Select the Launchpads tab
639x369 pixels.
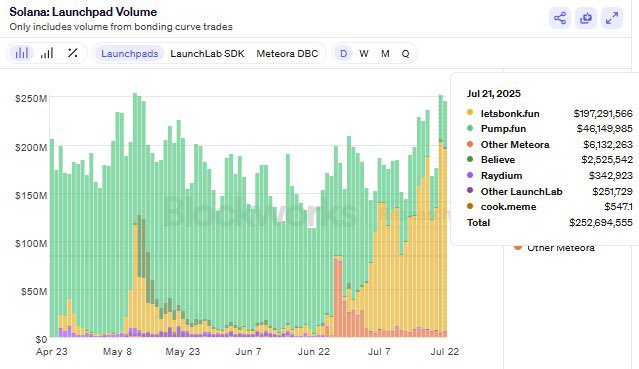click(x=130, y=53)
